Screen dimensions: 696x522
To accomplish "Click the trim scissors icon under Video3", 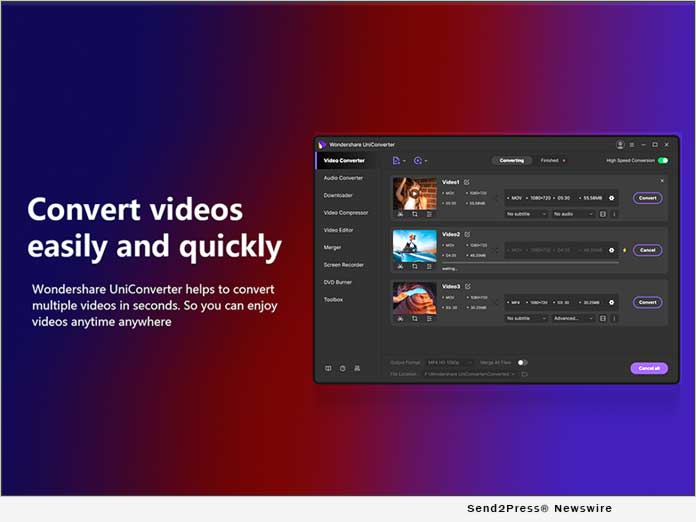I will click(x=400, y=318).
